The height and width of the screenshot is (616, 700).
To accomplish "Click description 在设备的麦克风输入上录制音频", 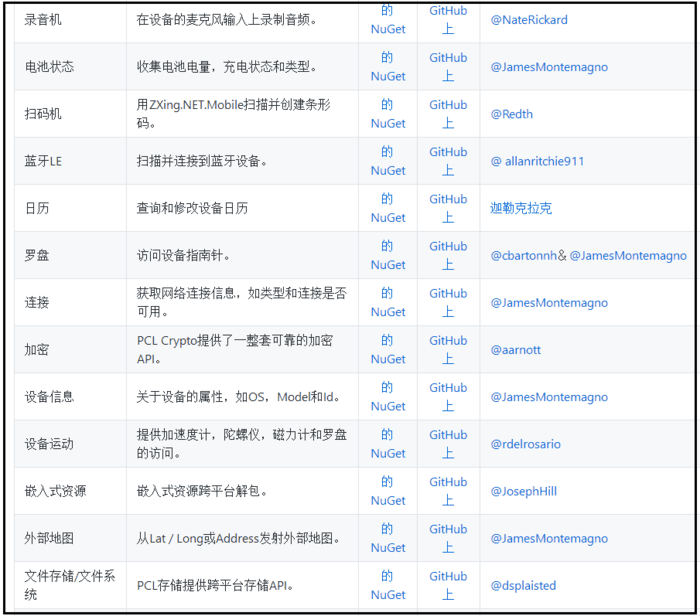I will pyautogui.click(x=226, y=20).
